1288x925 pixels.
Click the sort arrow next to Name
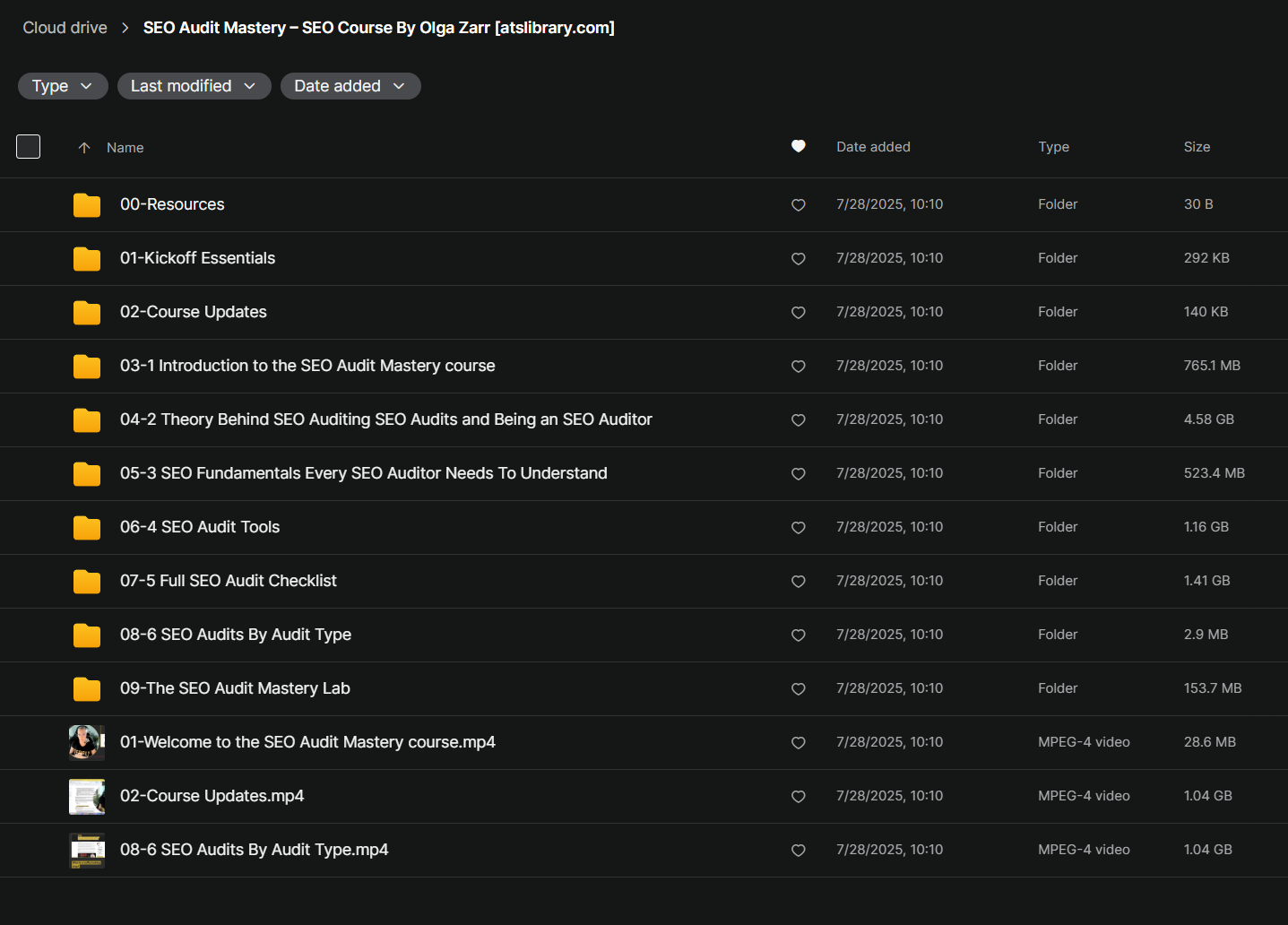click(84, 148)
